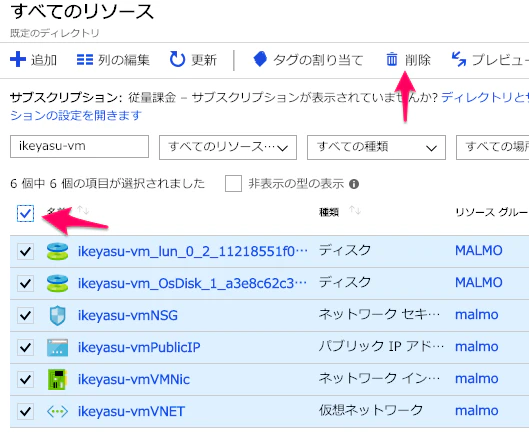529x441 pixels.
Task: Open the ikeyasu-vmNSG resource link
Action: tap(128, 315)
